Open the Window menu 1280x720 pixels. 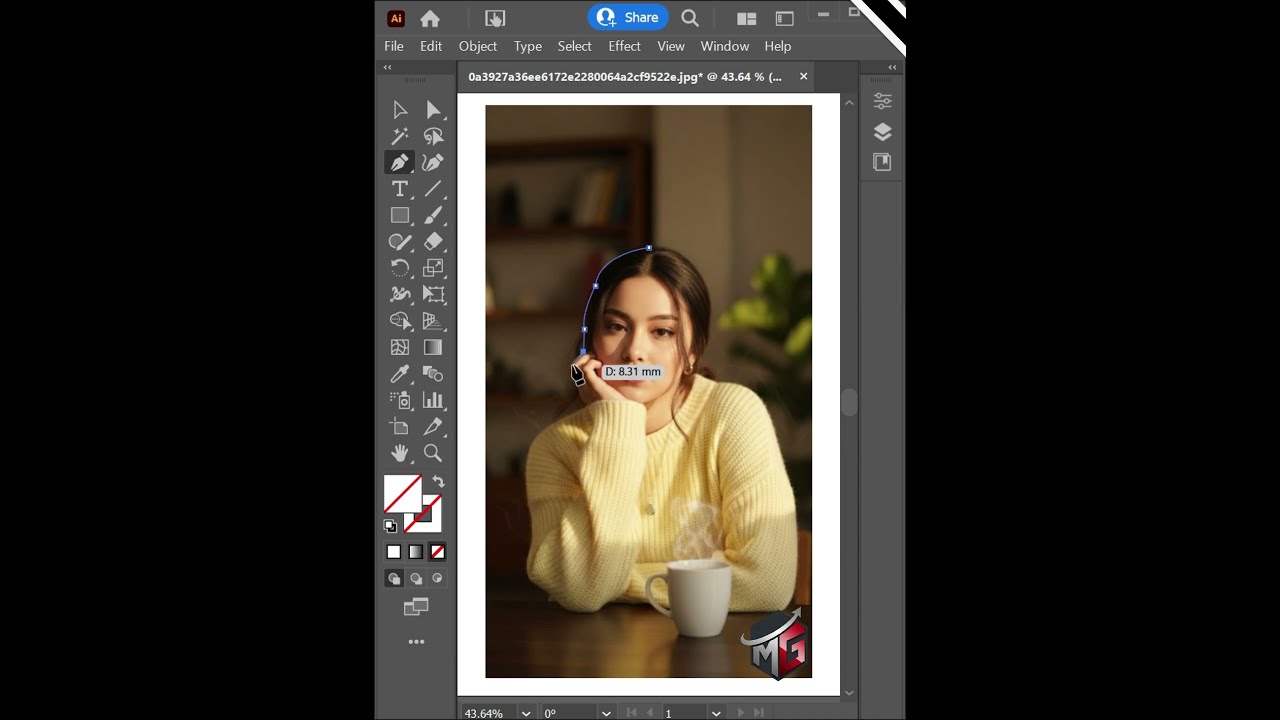point(725,46)
